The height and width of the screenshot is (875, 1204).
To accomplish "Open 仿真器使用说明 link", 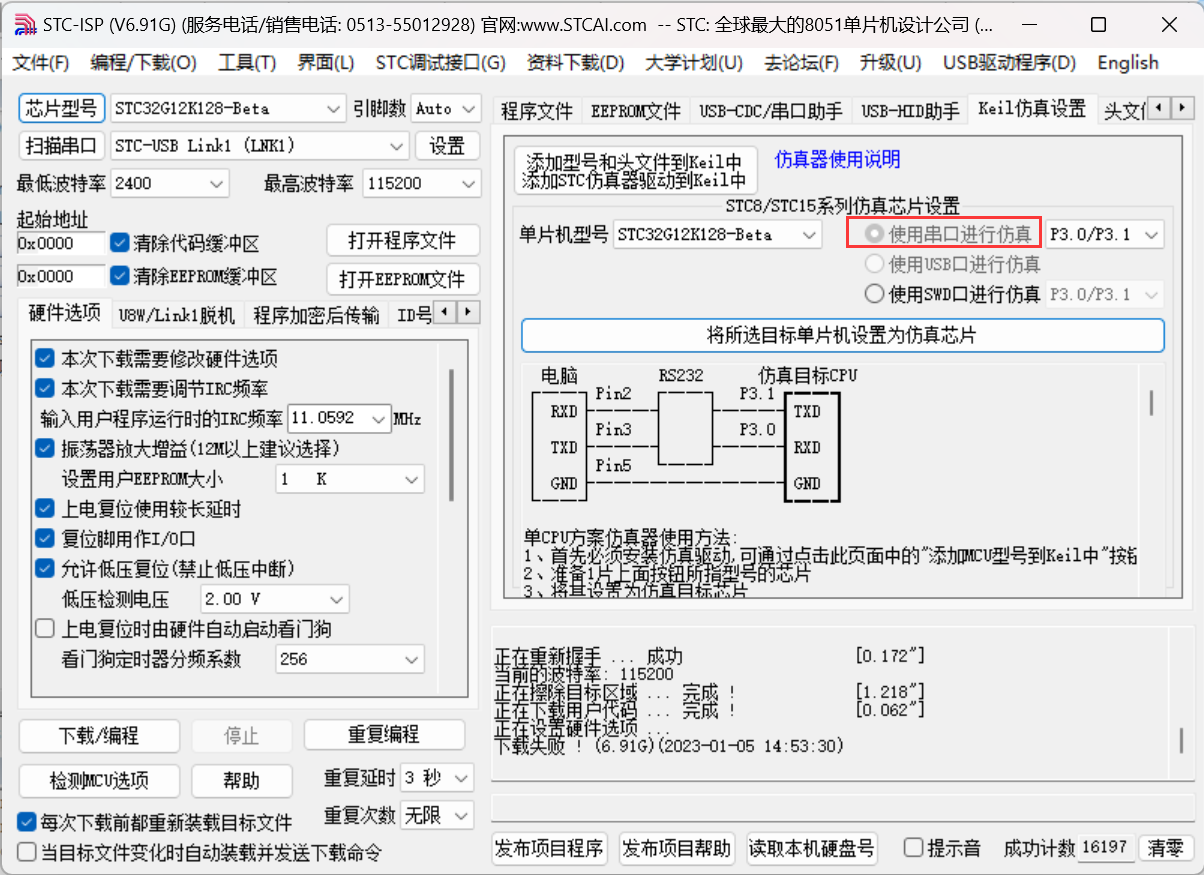I will tap(837, 159).
